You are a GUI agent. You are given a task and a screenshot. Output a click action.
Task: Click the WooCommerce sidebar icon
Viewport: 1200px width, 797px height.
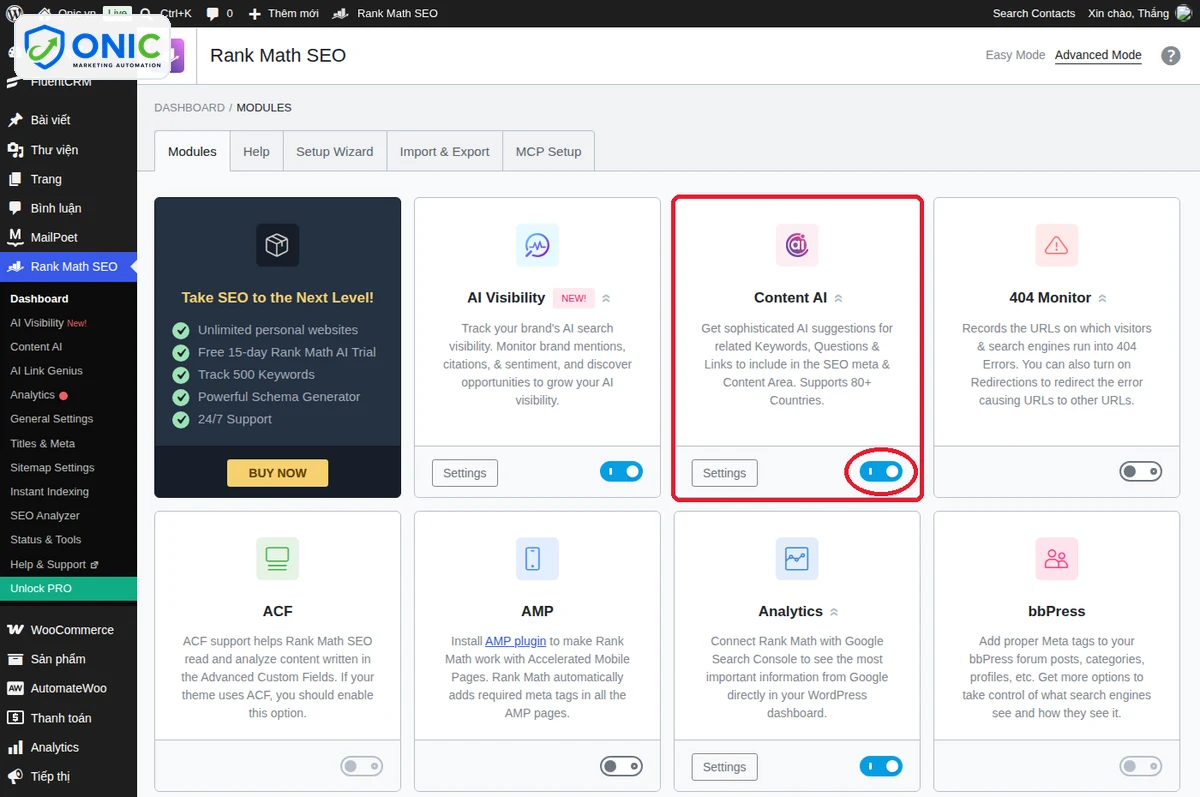pos(15,630)
